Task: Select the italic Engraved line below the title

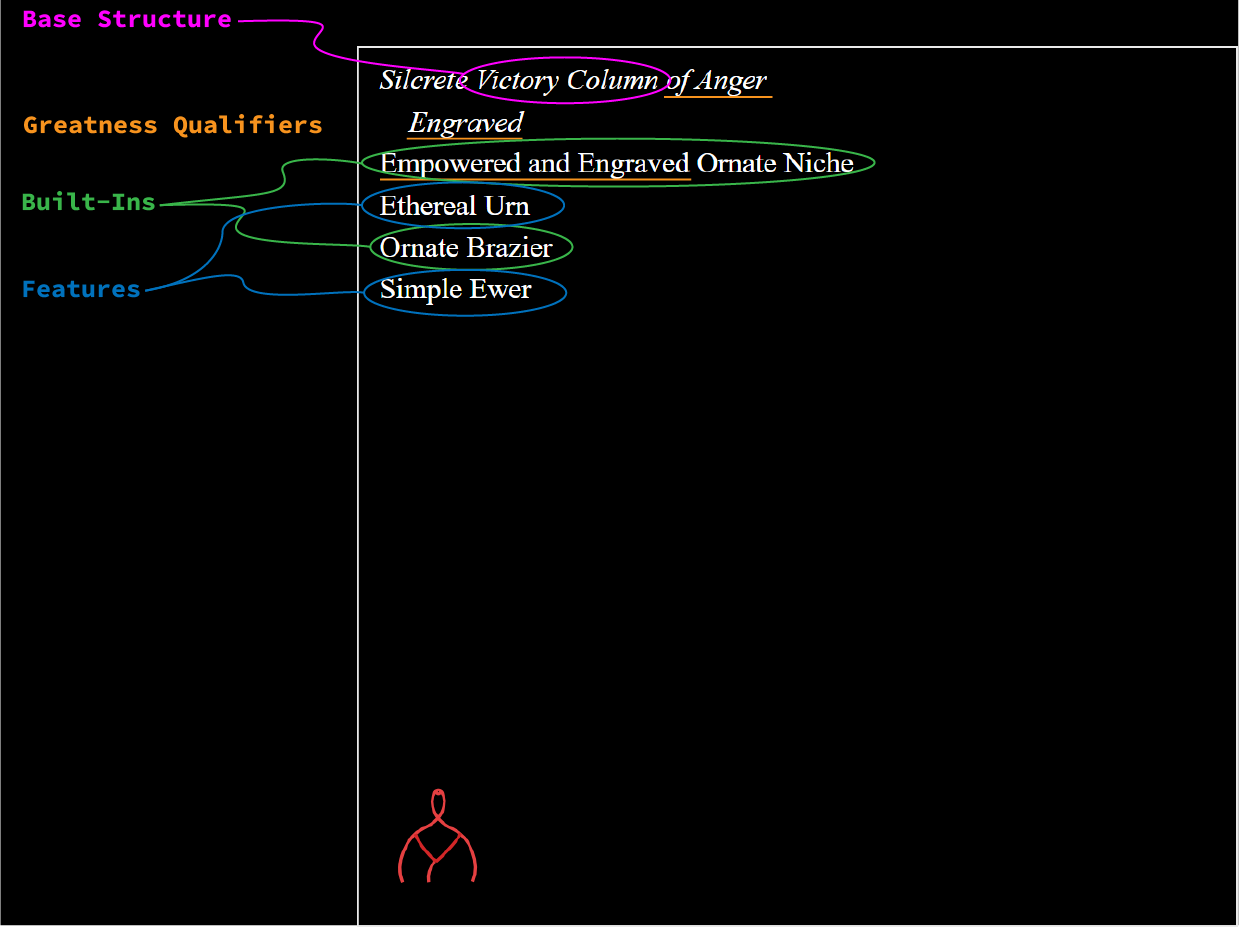Action: 466,123
